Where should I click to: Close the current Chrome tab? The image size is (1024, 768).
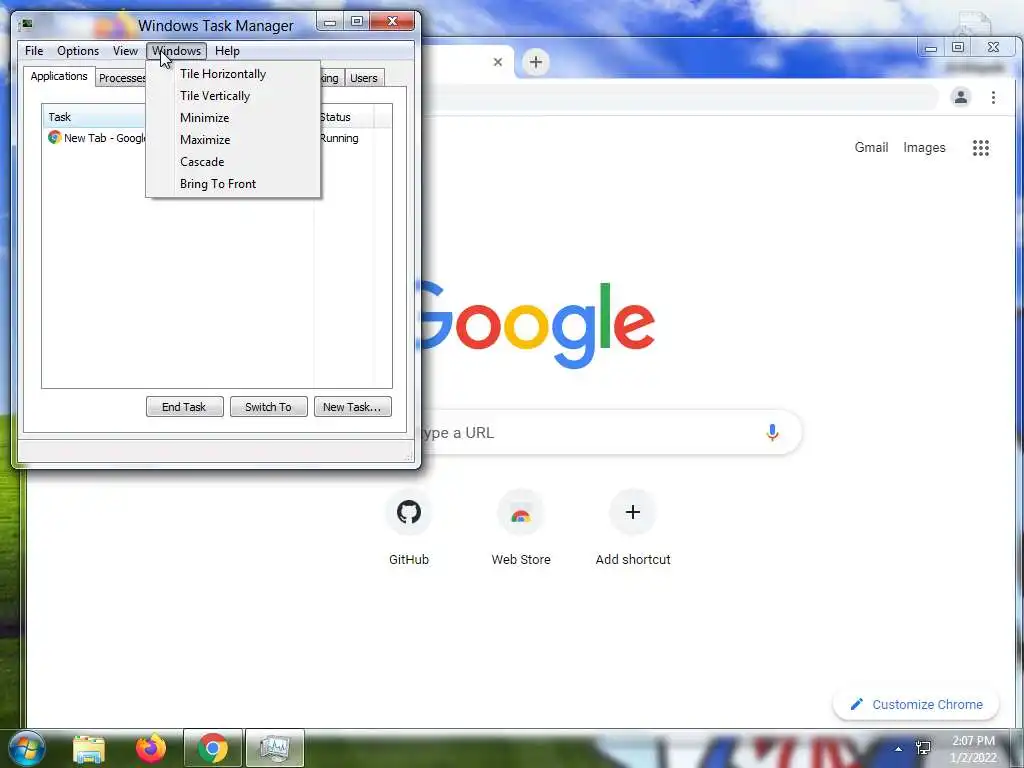(498, 62)
